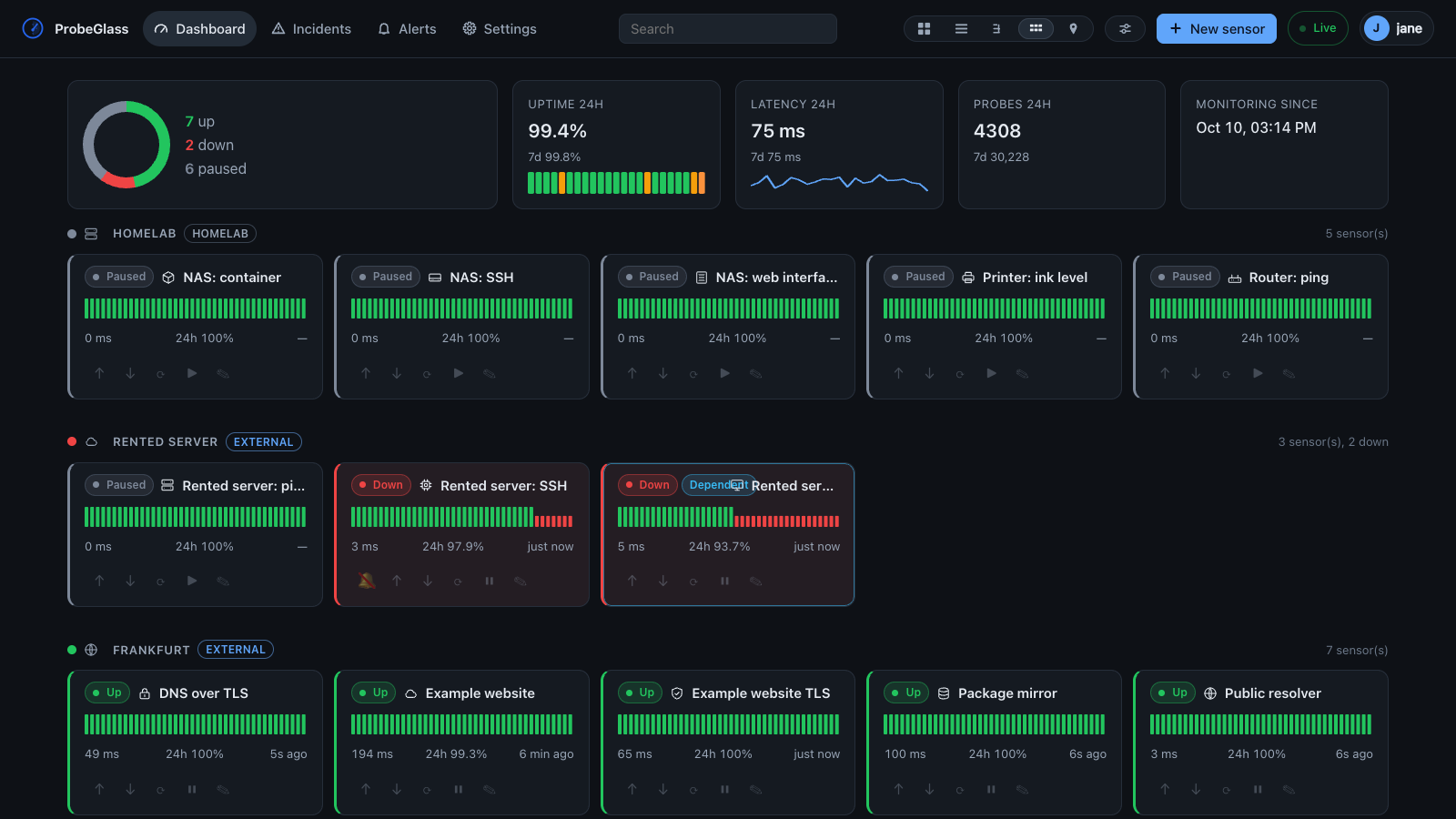This screenshot has width=1456, height=819.
Task: Go to the Dashboard tab
Action: [200, 29]
